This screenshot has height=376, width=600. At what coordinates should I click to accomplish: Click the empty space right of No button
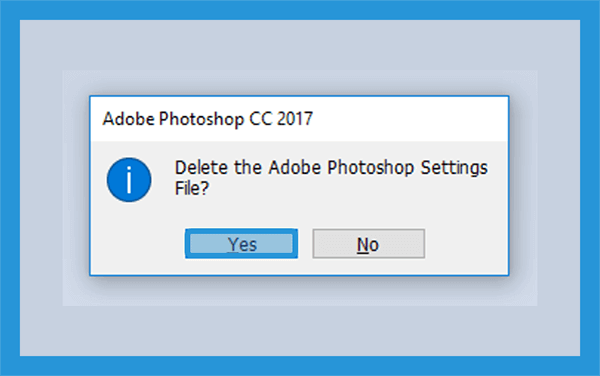tap(466, 244)
